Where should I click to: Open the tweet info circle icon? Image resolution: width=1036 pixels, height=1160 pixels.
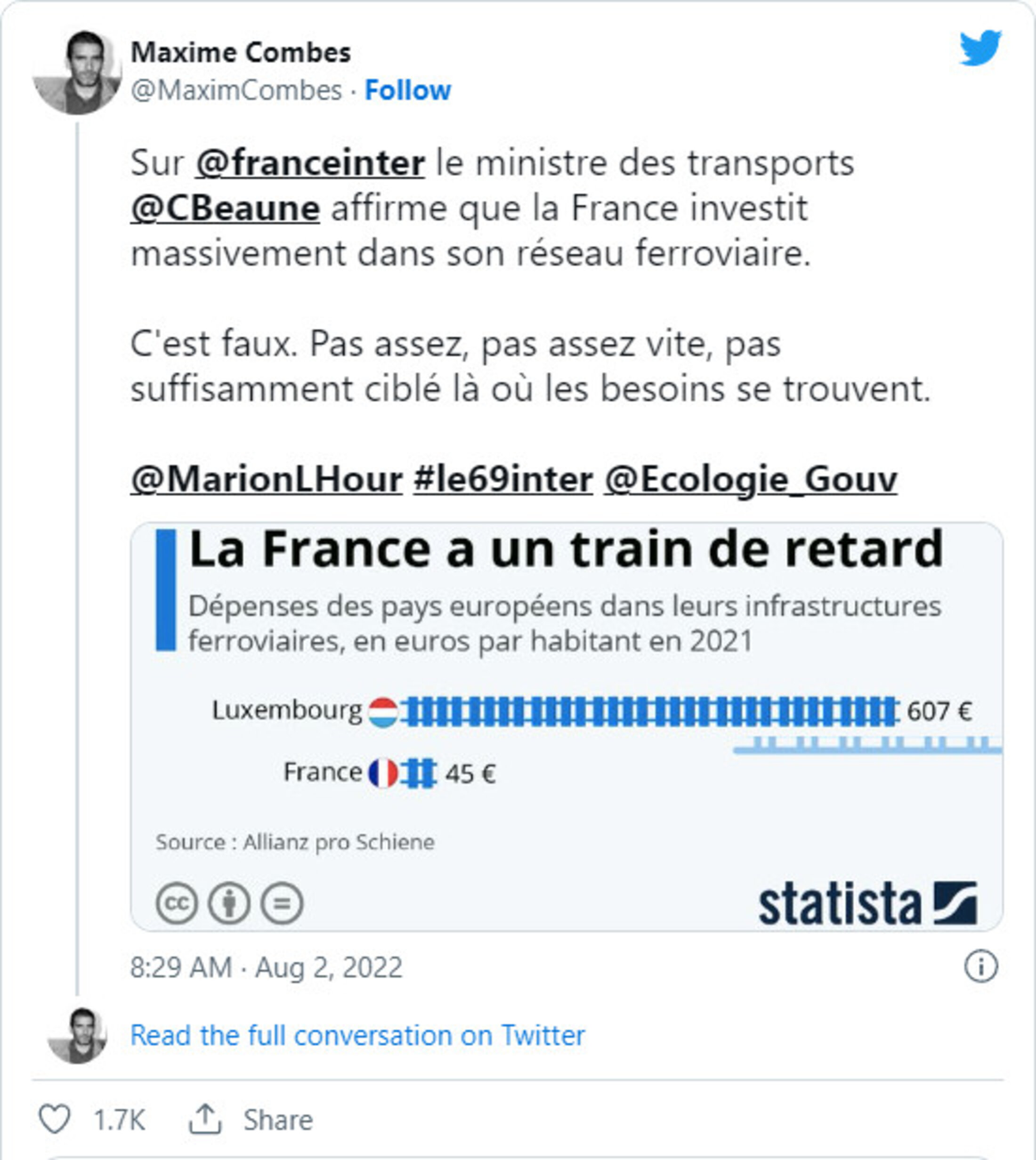981,967
